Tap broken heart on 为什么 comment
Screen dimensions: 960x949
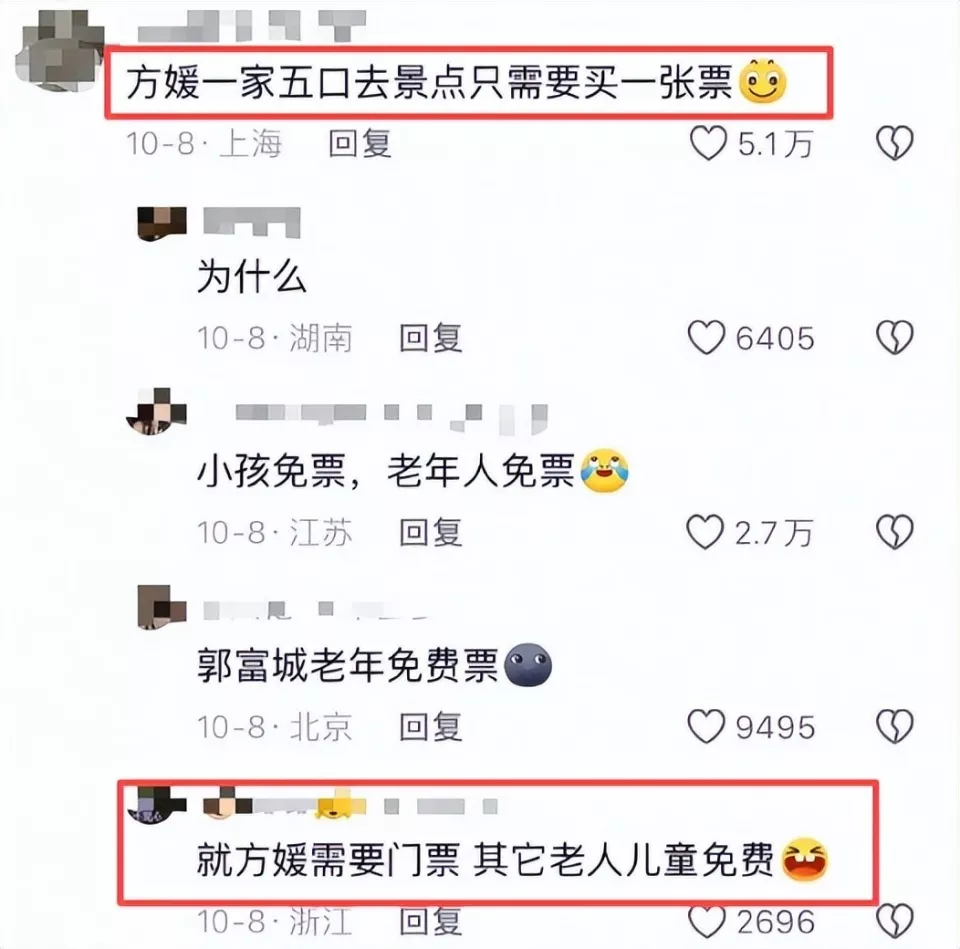[894, 337]
